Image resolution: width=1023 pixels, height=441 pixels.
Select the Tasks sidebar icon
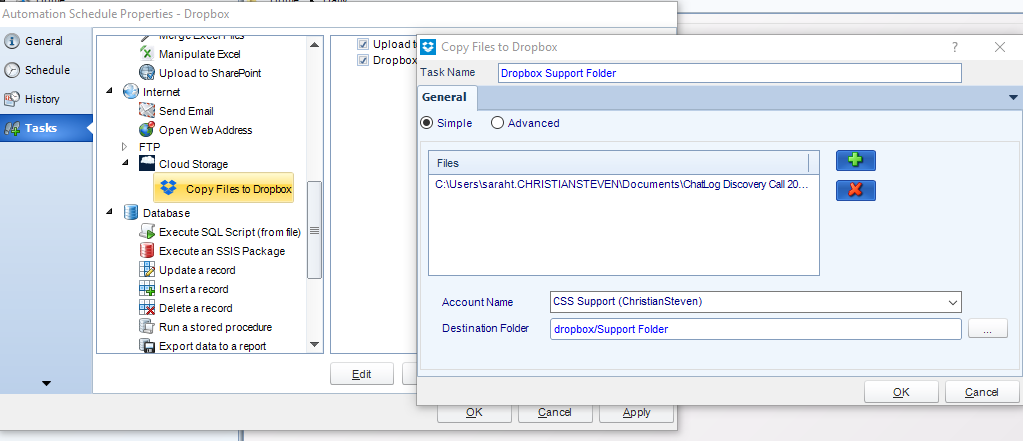click(x=12, y=129)
